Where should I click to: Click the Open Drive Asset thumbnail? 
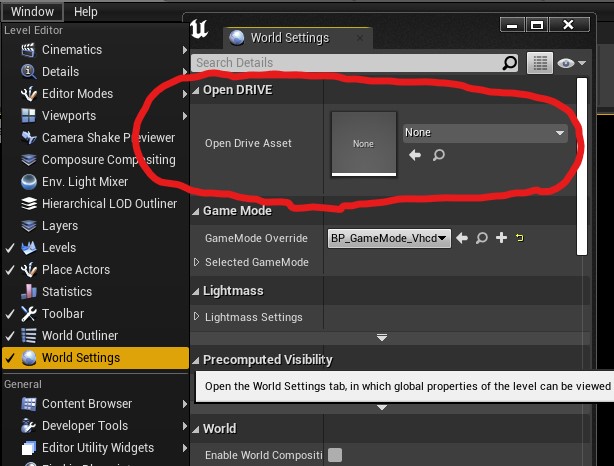(x=364, y=144)
